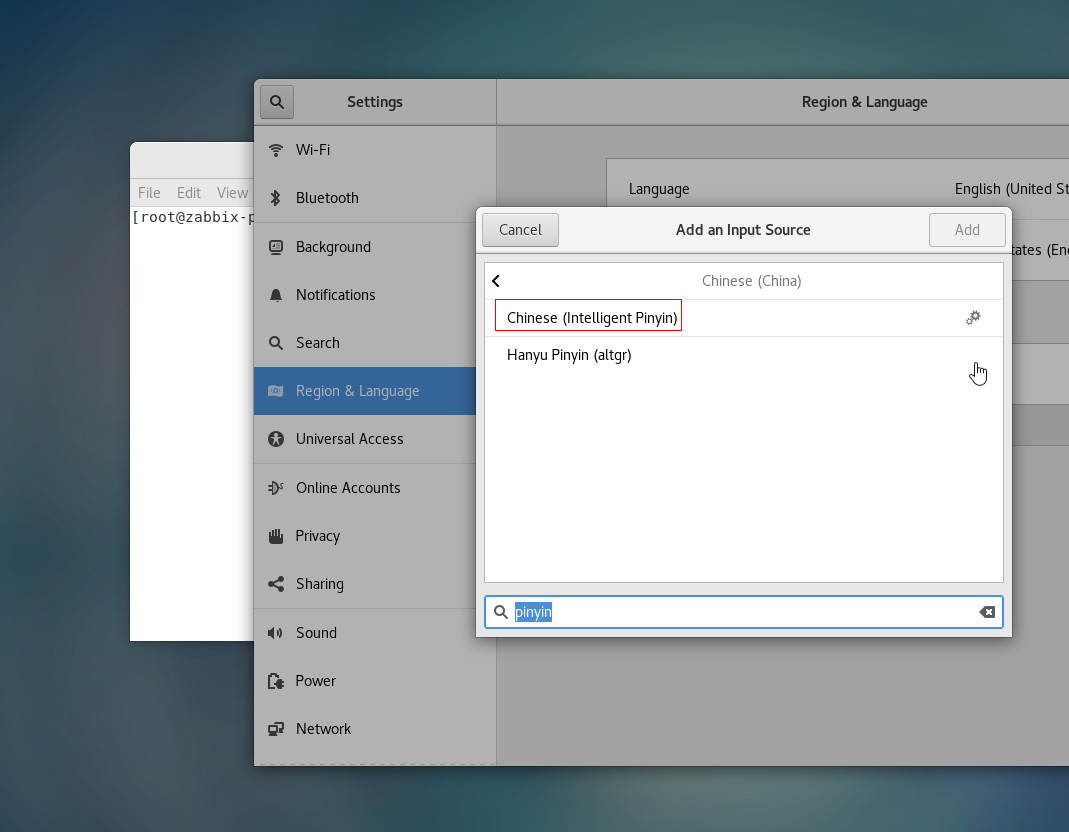
Task: Click the Power battery icon
Action: pyautogui.click(x=275, y=681)
